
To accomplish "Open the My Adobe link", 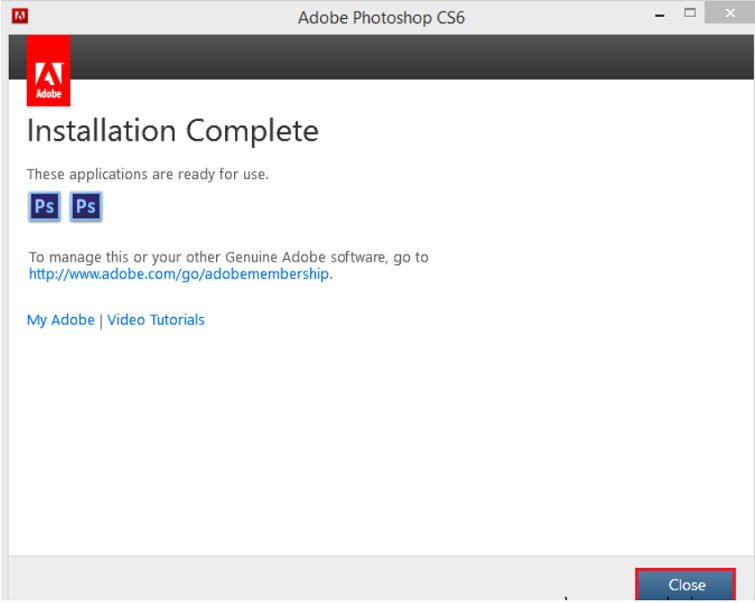I will point(60,320).
